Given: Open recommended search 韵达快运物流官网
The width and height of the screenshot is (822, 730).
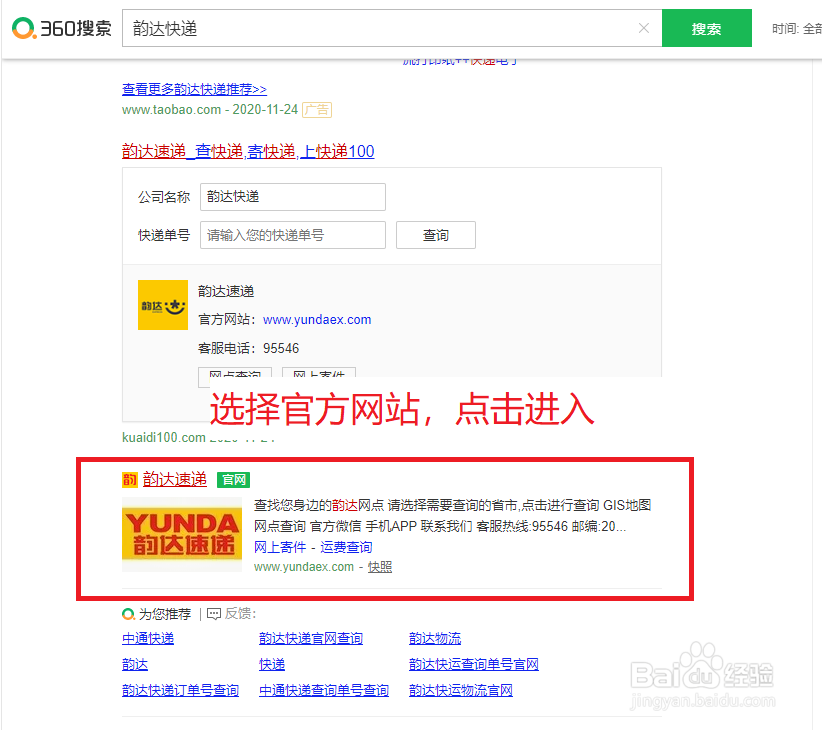Looking at the screenshot, I should (x=461, y=690).
